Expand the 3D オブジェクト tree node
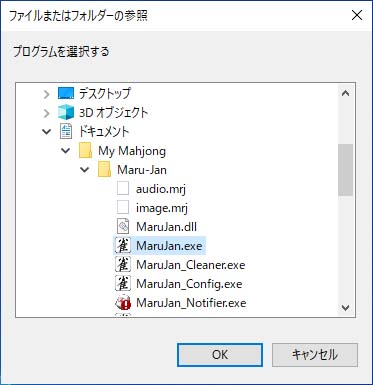373x385 pixels. pos(47,113)
